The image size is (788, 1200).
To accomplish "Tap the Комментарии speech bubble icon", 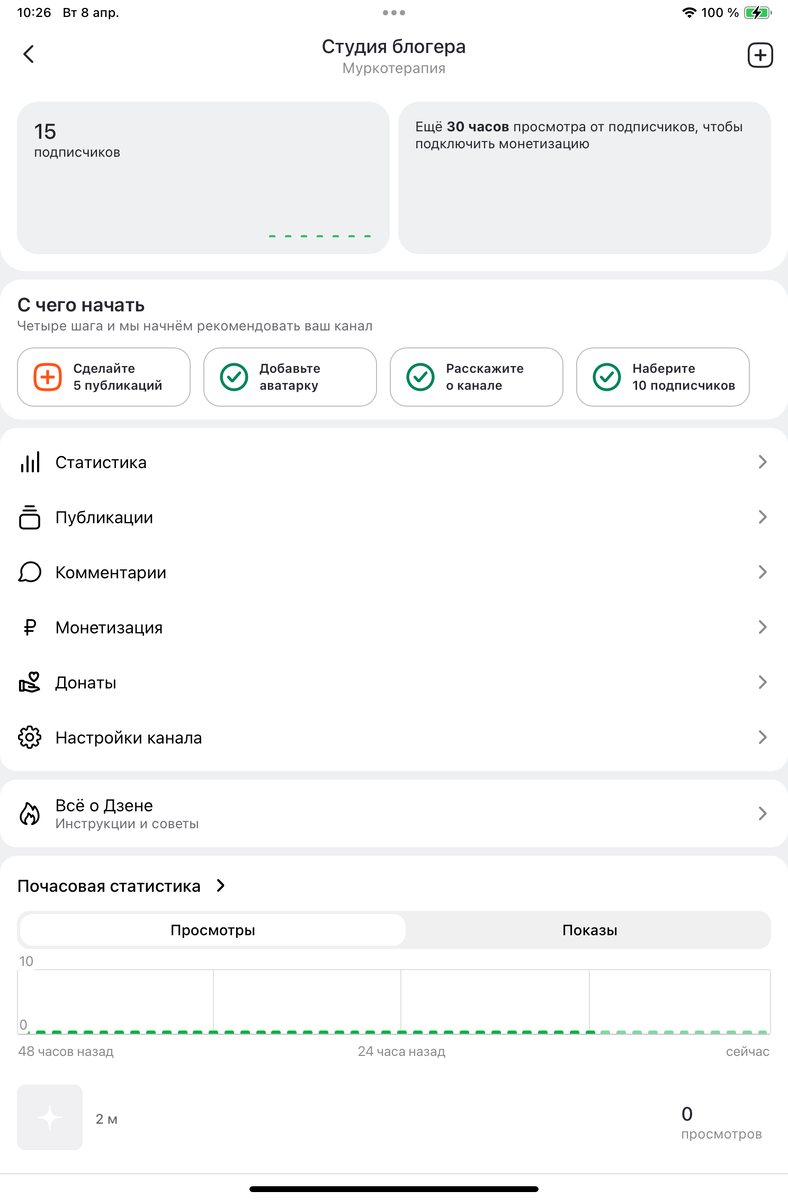I will click(x=30, y=572).
